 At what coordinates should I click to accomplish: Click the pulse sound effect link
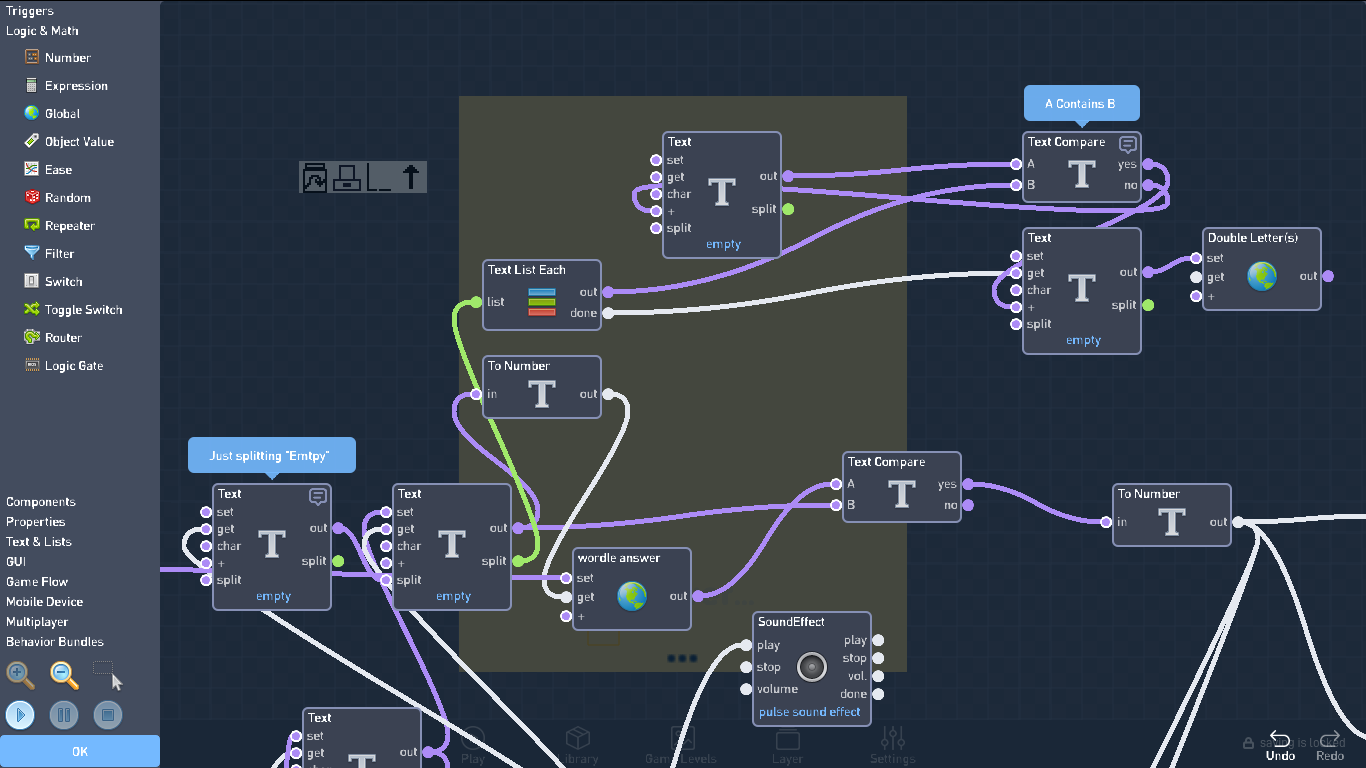810,712
